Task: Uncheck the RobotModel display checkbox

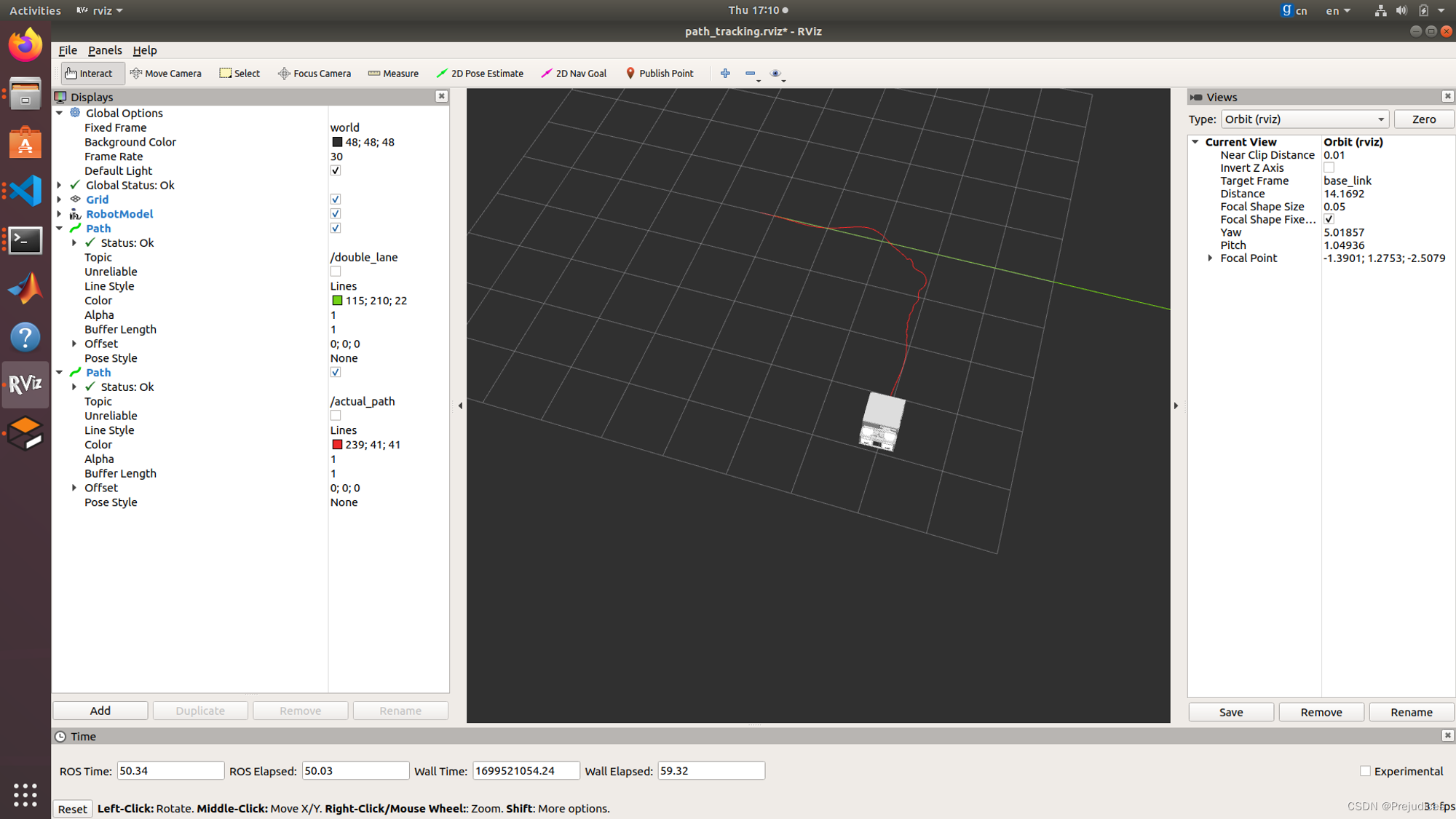Action: tap(336, 214)
